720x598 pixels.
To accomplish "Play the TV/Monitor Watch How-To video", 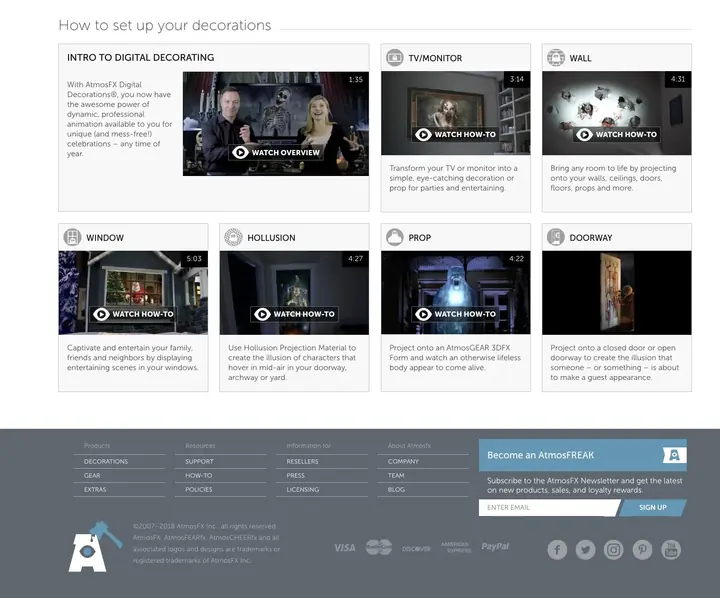I will pos(456,135).
